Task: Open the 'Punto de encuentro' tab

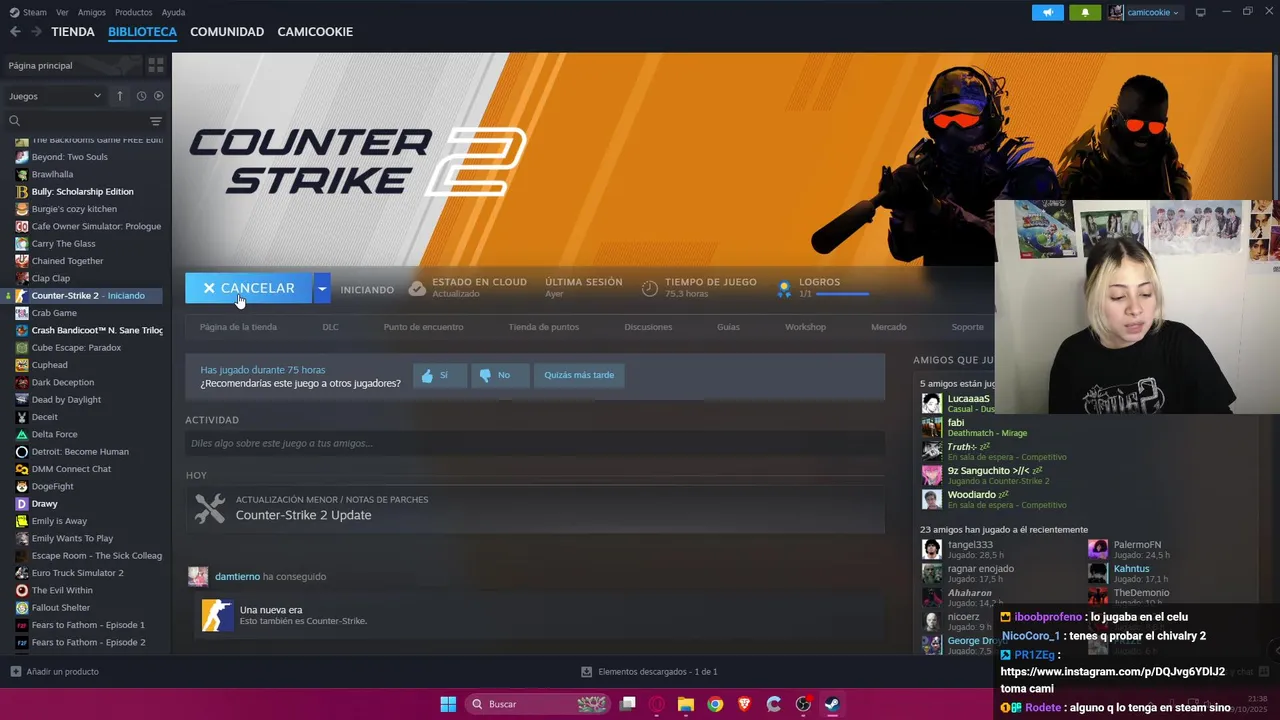Action: [x=423, y=327]
